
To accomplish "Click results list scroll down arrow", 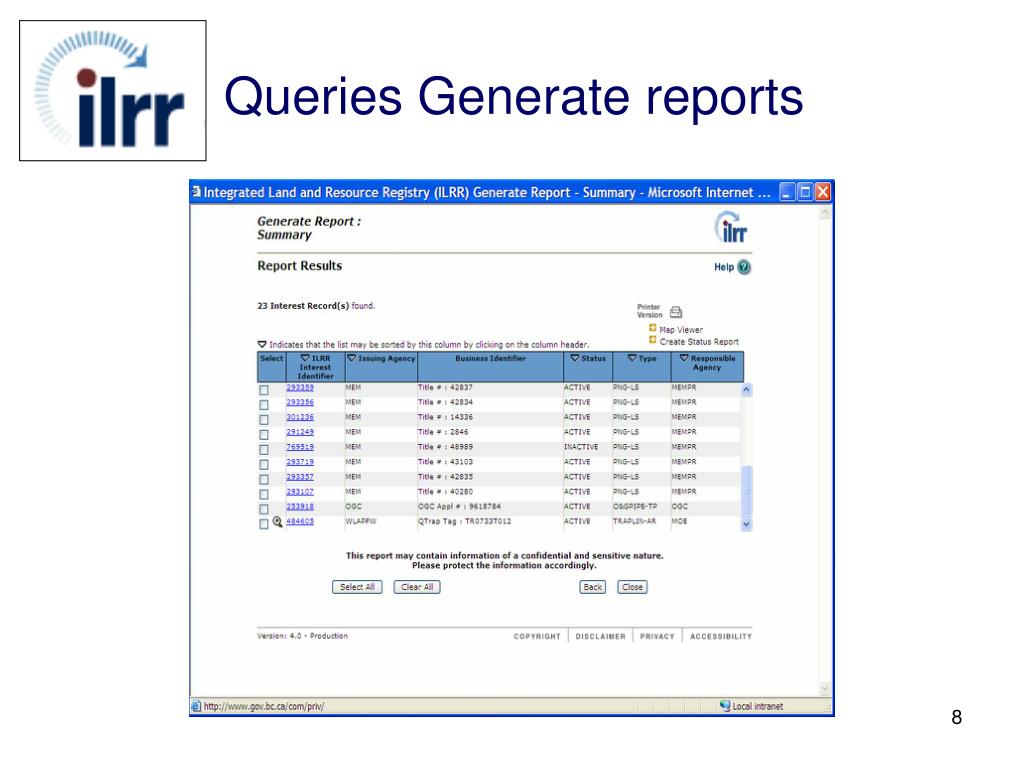I will pyautogui.click(x=746, y=524).
